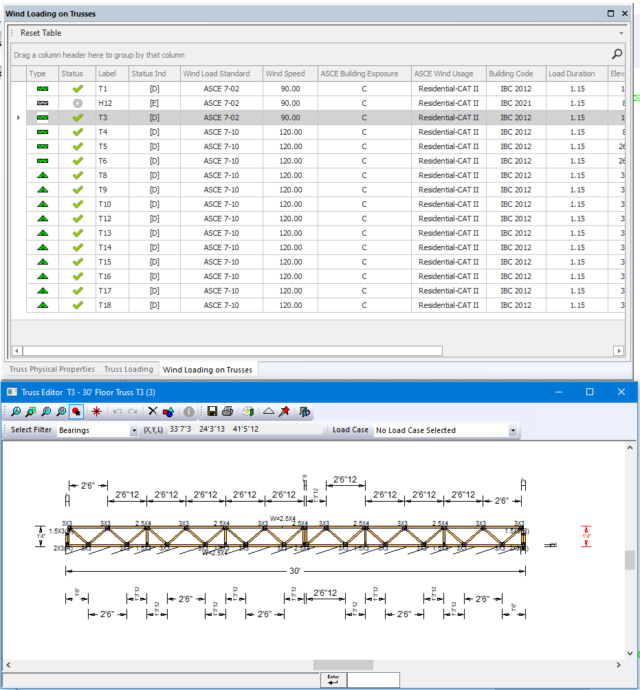
Task: Switch to the Truss Loading tab
Action: (129, 369)
